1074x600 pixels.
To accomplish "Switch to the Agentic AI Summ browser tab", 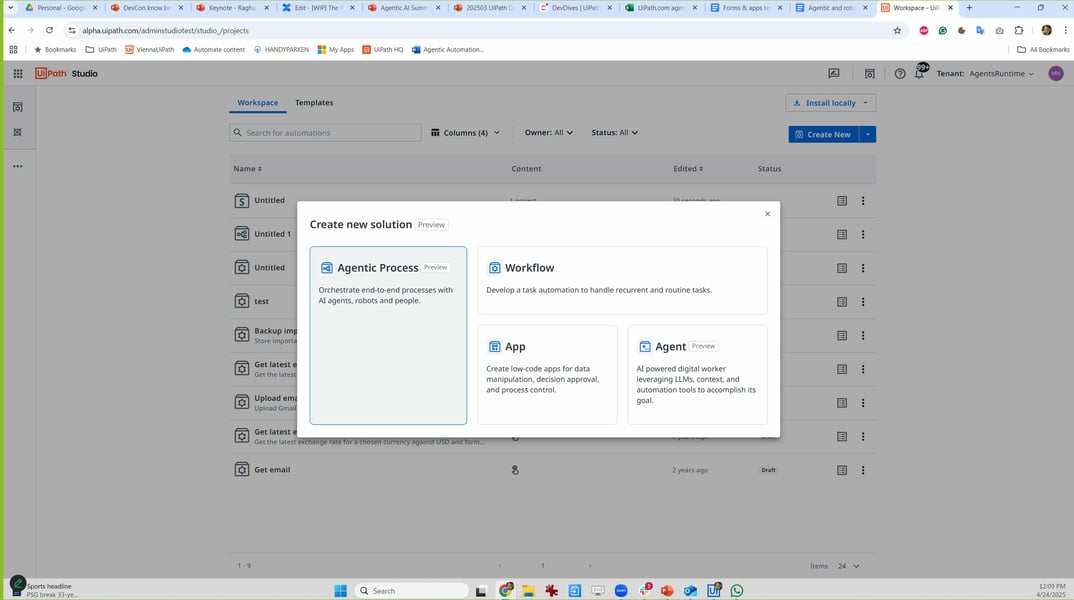I will (403, 8).
